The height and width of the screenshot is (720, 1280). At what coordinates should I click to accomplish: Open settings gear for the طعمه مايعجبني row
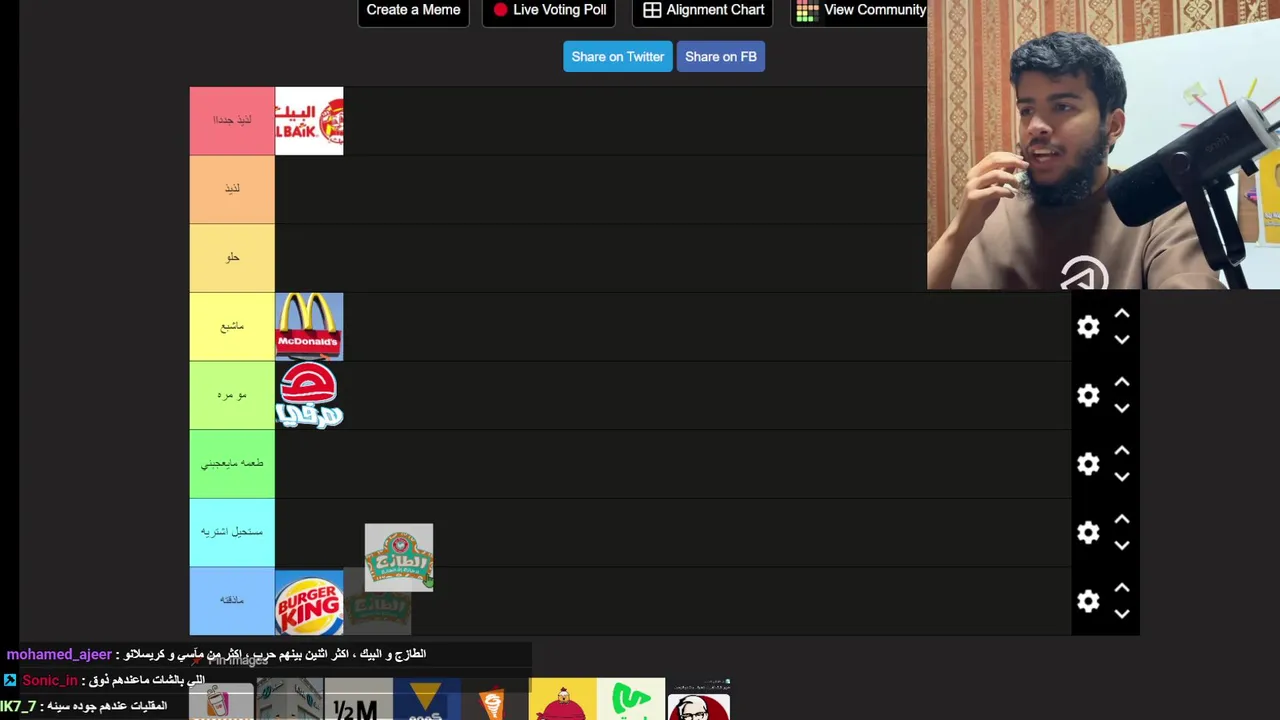point(1088,464)
